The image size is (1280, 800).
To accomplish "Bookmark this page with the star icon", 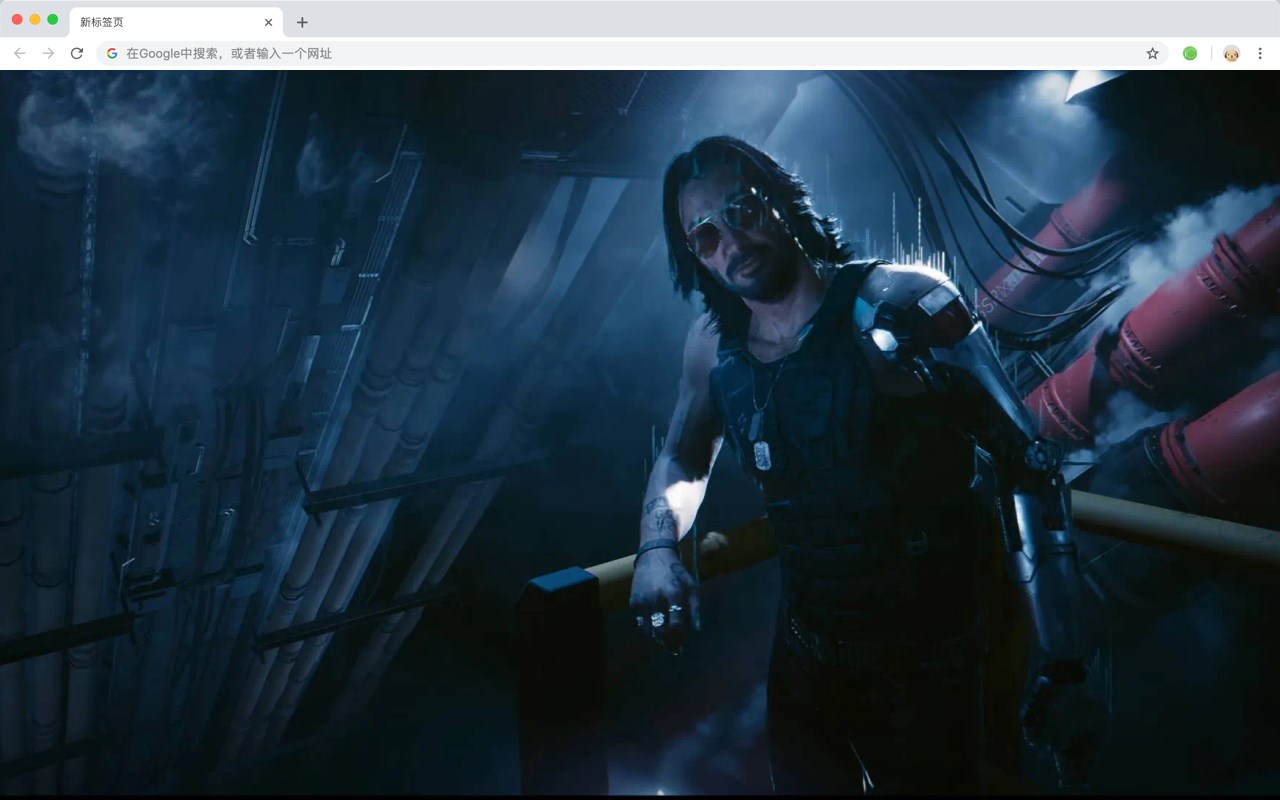I will (x=1152, y=53).
